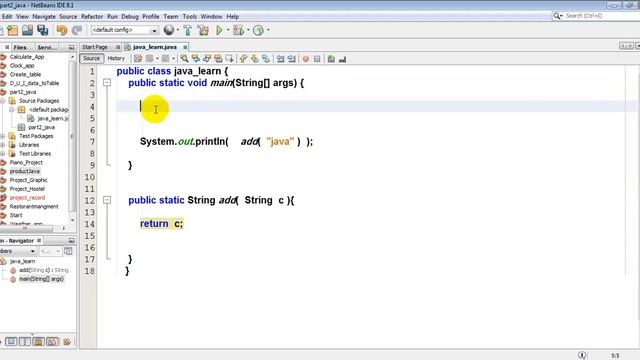Collapse the add method code fold
Viewport: 640px width, 360px height.
107,200
